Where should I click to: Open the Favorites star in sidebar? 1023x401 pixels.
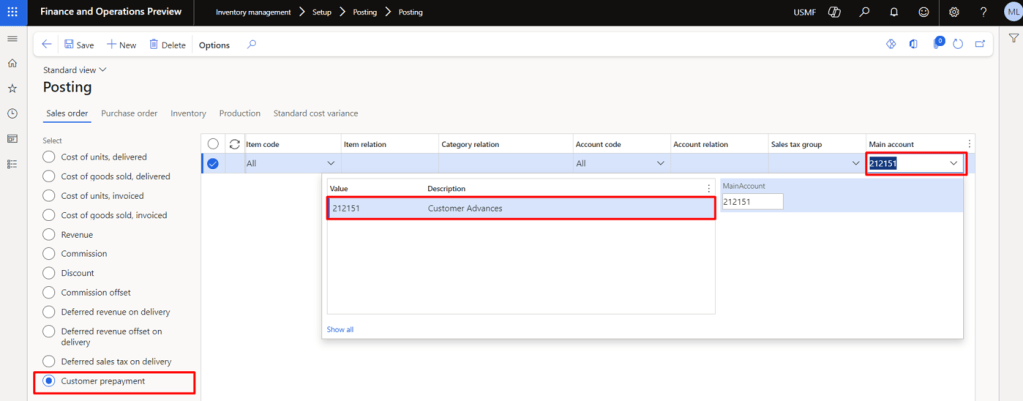tap(12, 88)
